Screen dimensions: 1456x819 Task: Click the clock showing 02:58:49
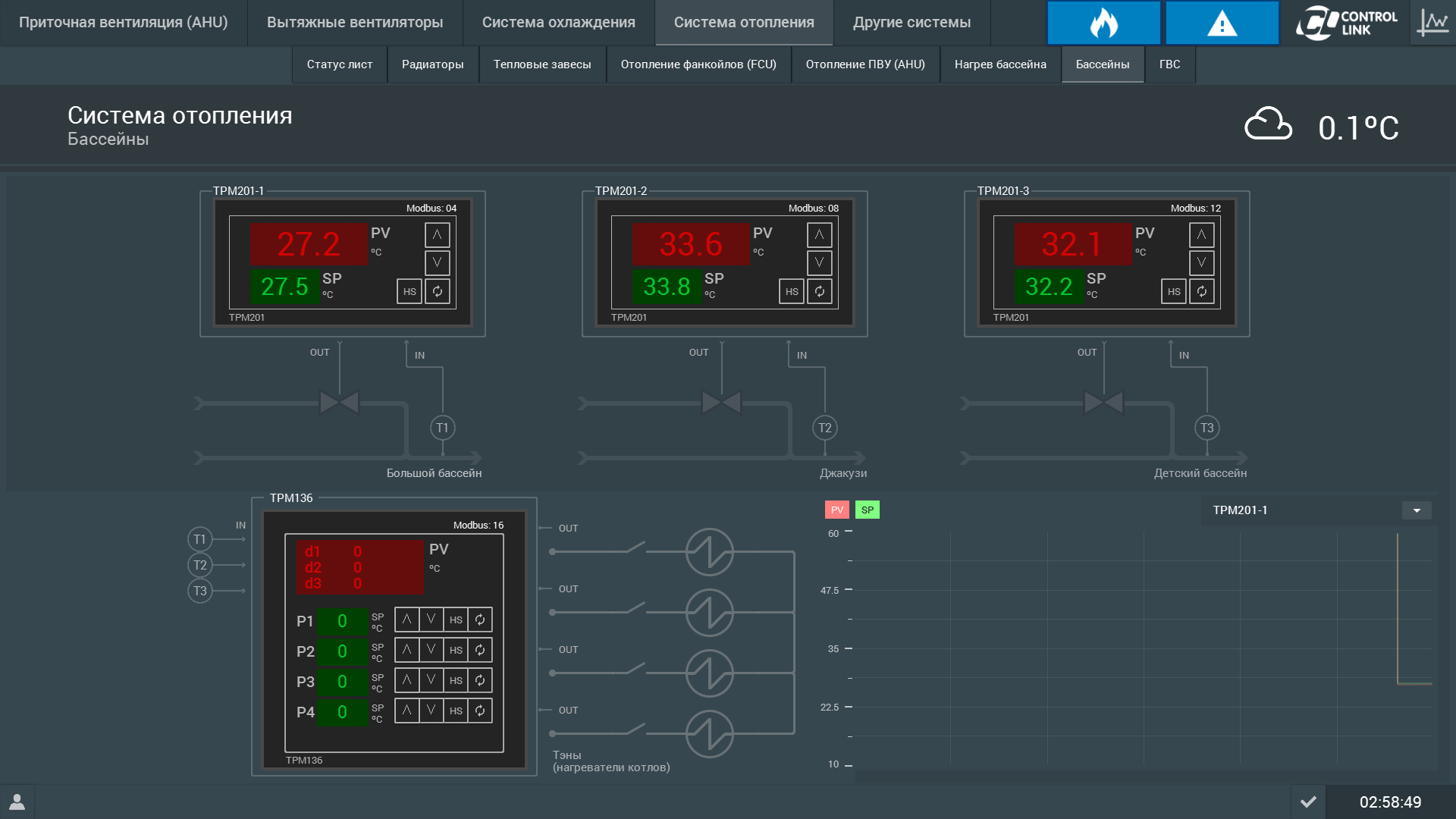coord(1390,802)
